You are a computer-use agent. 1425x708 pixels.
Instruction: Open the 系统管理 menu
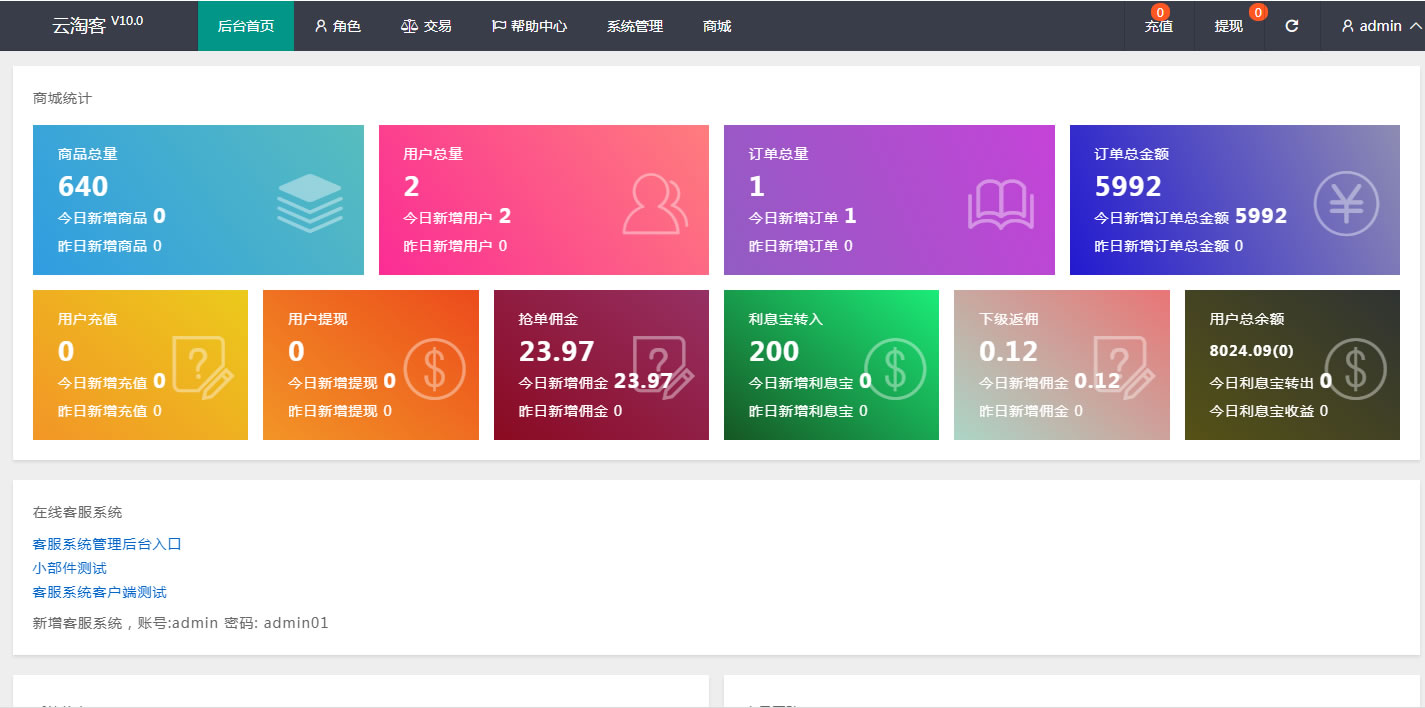634,26
